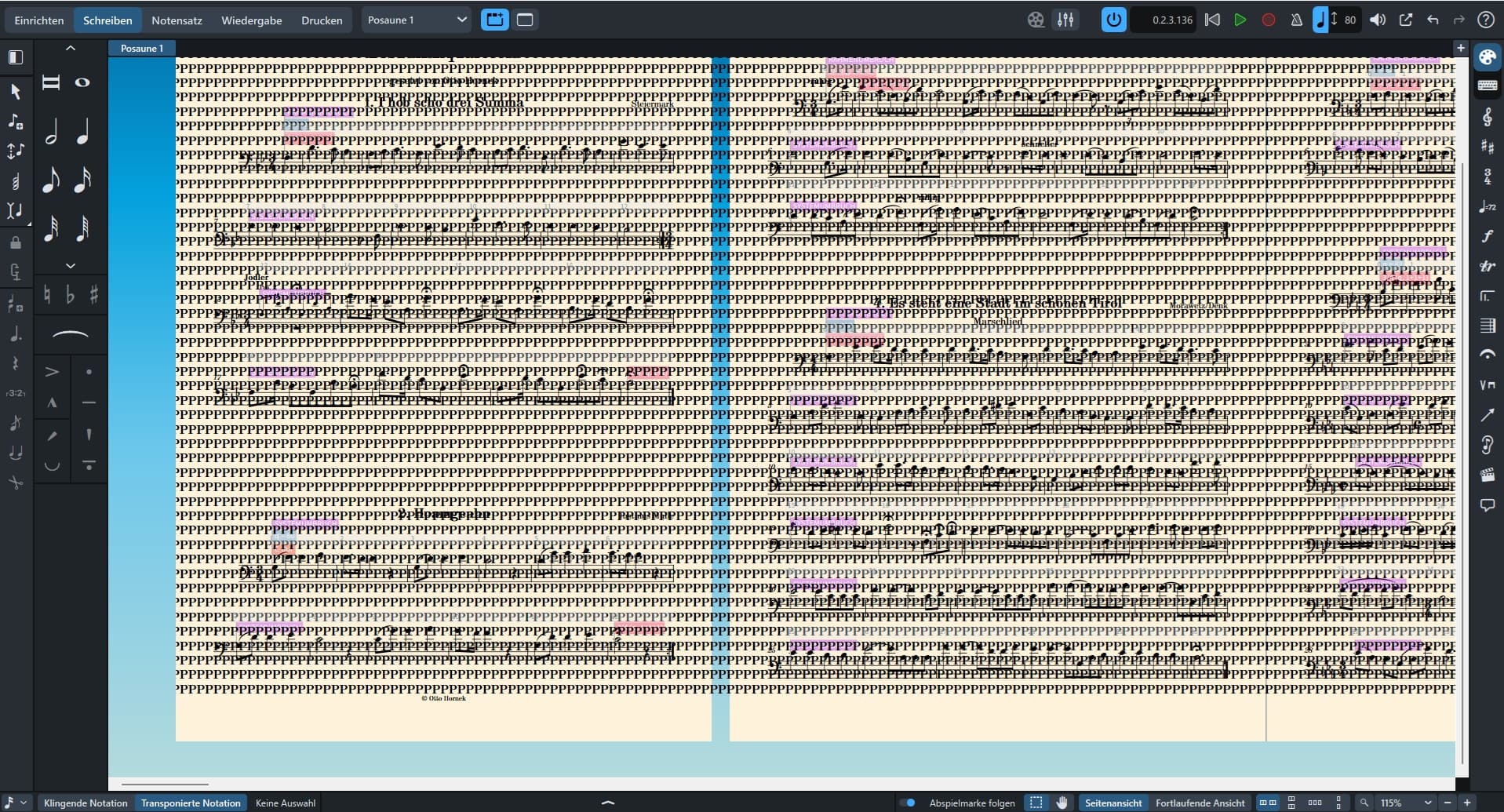Choose the scissors cut tool
The height and width of the screenshot is (812, 1504).
tap(15, 482)
